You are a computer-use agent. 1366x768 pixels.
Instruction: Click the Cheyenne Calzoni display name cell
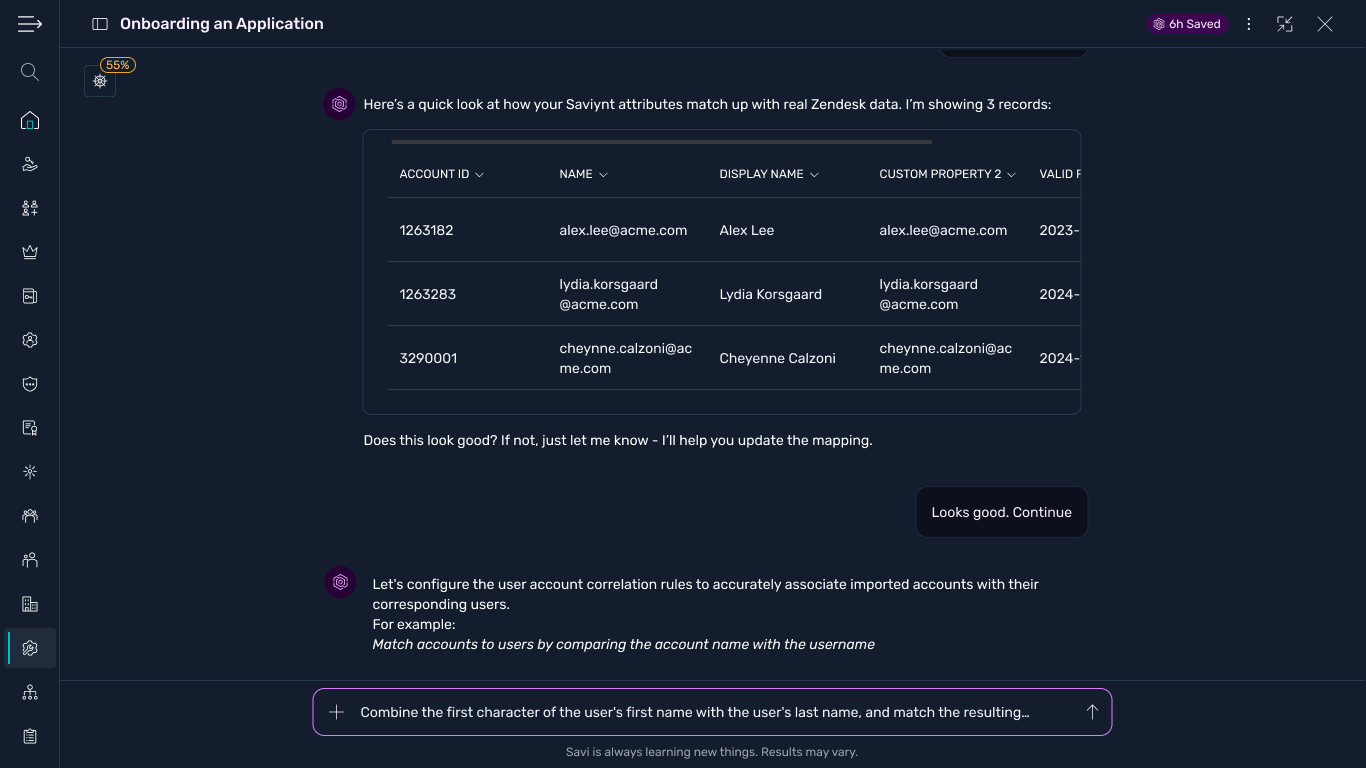[x=778, y=358]
